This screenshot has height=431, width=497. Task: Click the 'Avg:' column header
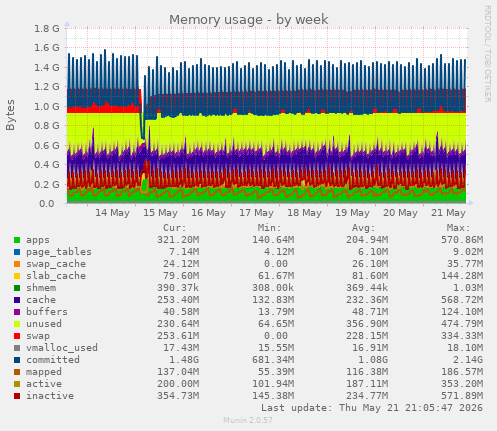[364, 228]
